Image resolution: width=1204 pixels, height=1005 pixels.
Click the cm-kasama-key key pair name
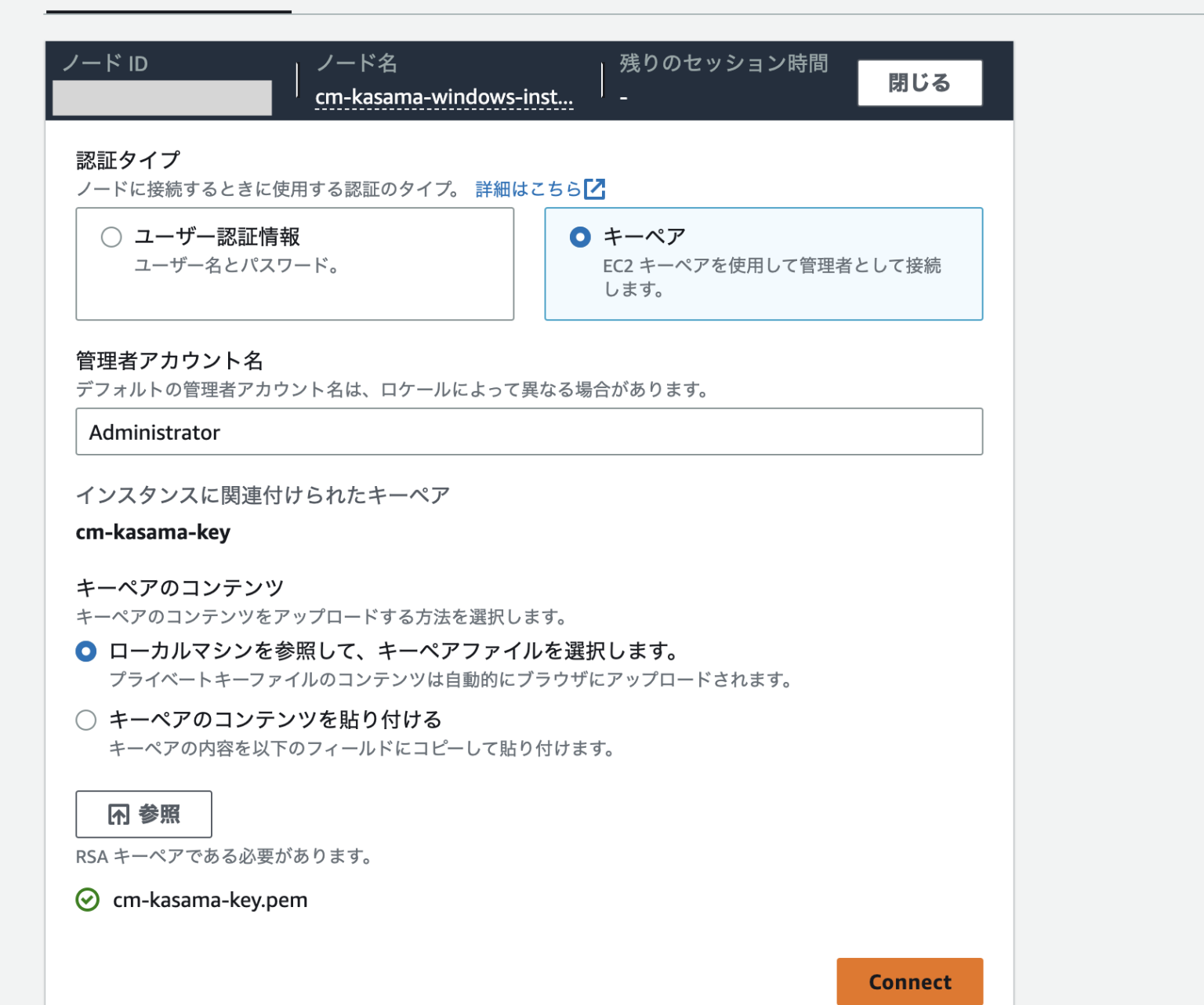152,532
